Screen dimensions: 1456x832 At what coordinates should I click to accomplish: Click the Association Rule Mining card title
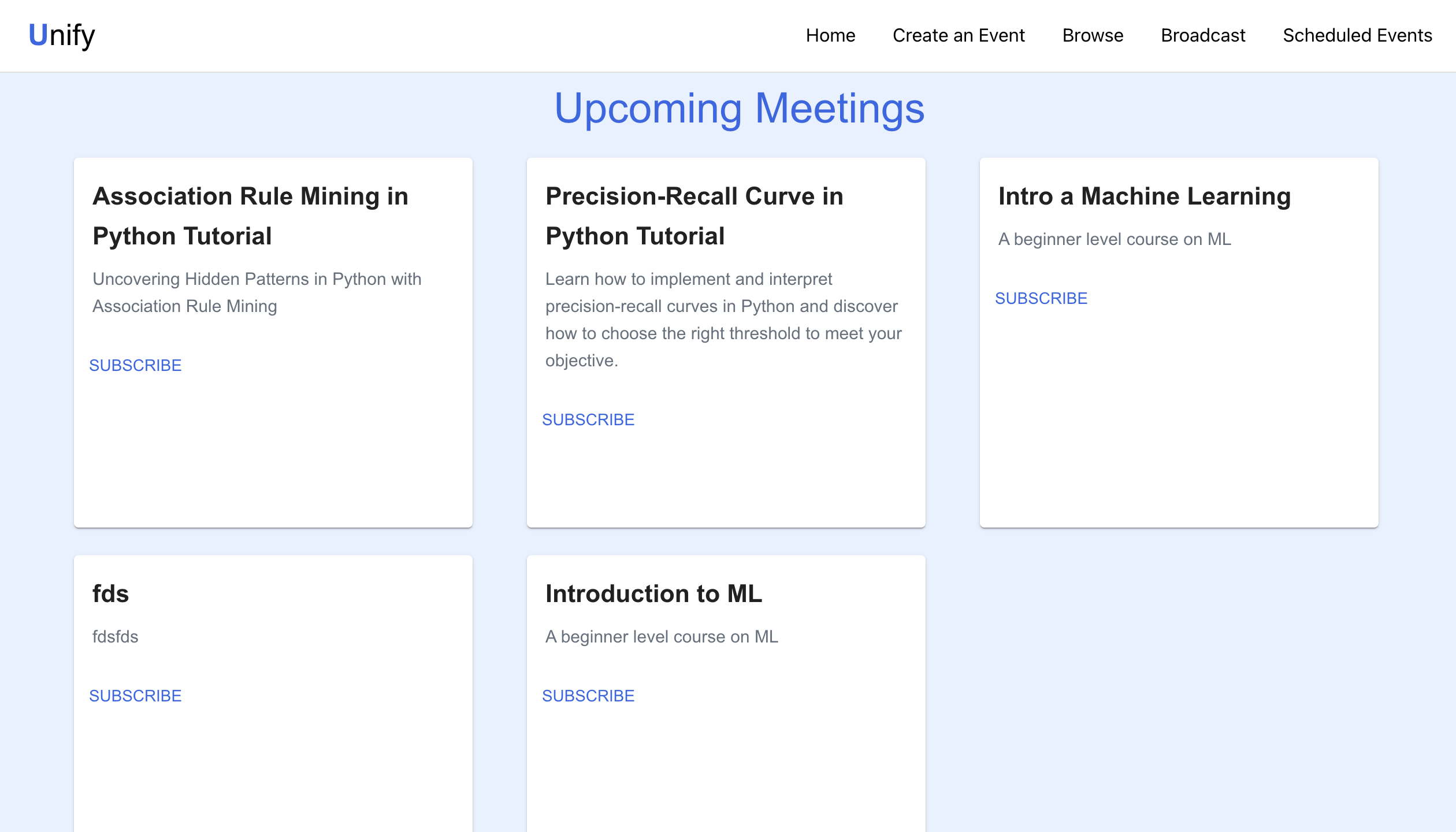point(250,216)
